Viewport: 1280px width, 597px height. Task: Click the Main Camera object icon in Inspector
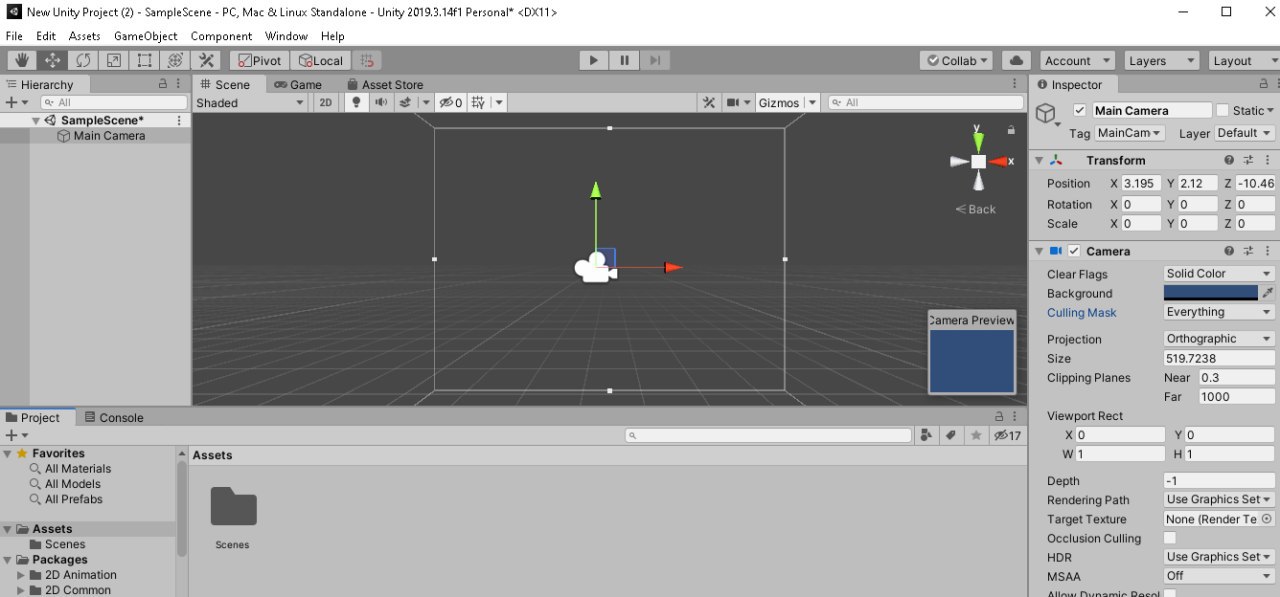pyautogui.click(x=1047, y=114)
